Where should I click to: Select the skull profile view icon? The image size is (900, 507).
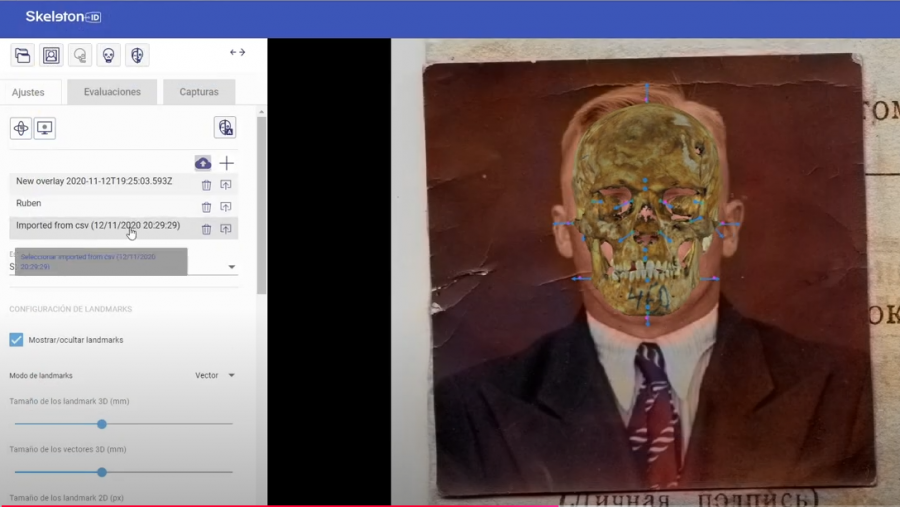coord(80,55)
